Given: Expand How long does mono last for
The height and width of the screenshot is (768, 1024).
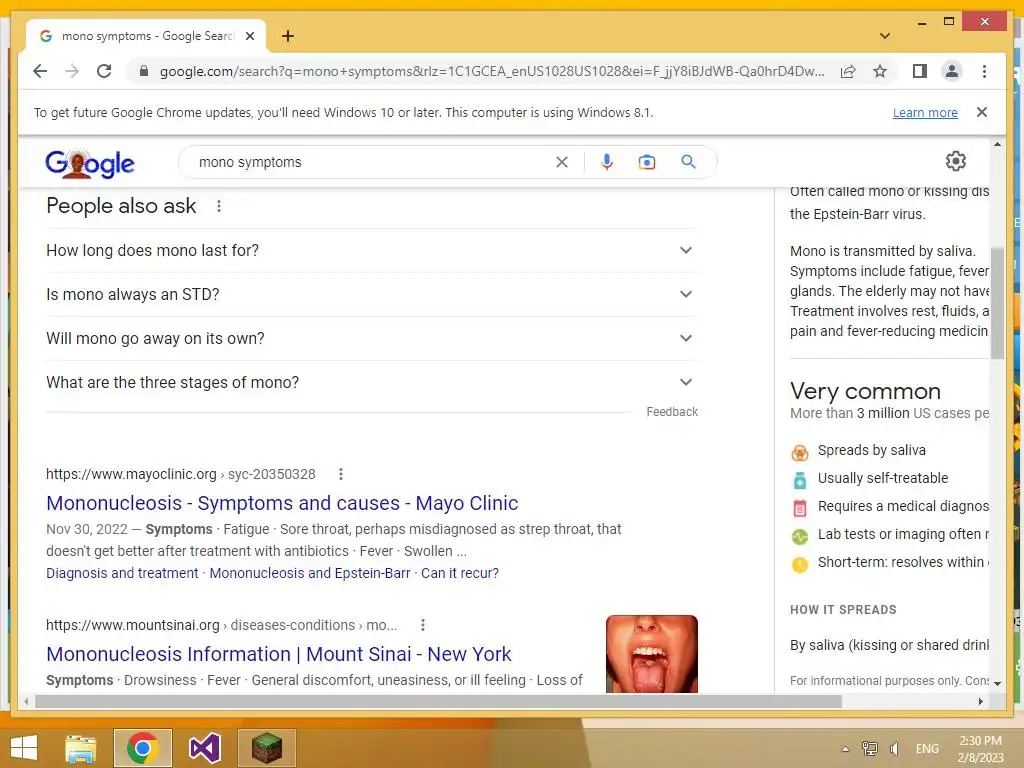Looking at the screenshot, I should point(371,250).
